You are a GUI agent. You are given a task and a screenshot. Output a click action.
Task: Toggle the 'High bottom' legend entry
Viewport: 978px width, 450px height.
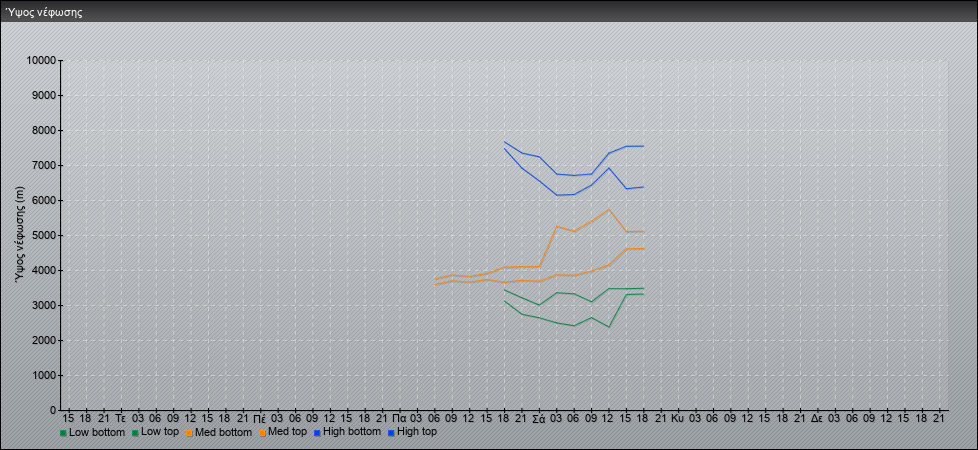coord(347,432)
